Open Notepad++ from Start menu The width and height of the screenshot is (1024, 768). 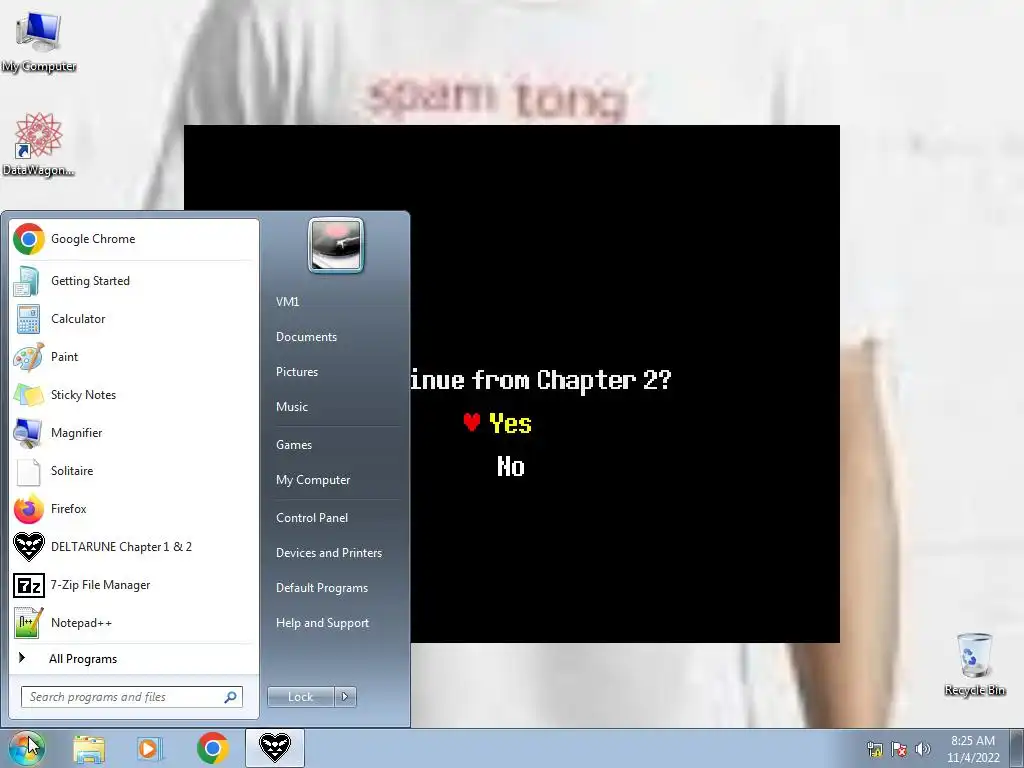pos(134,622)
